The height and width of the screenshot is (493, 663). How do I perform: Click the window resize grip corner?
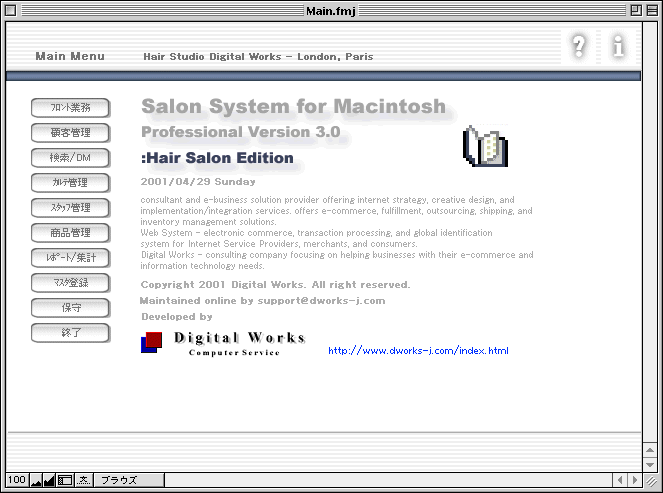[651, 480]
